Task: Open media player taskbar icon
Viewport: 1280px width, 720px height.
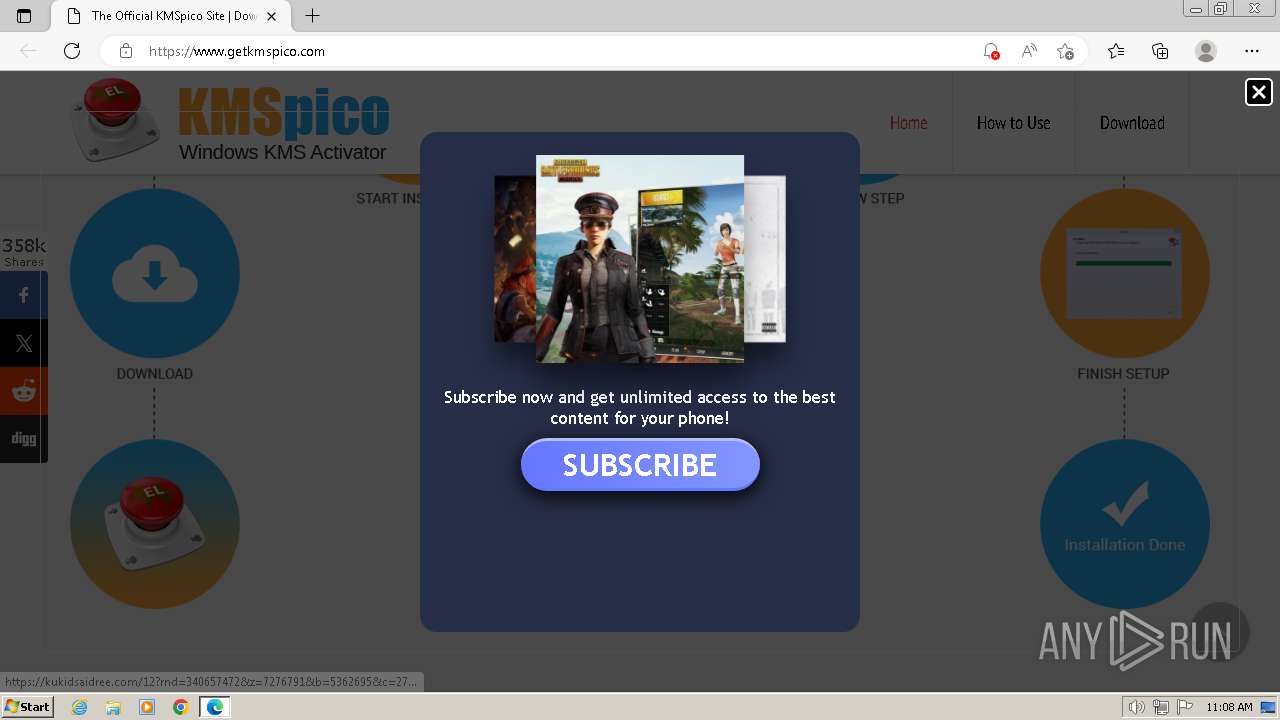Action: click(147, 707)
